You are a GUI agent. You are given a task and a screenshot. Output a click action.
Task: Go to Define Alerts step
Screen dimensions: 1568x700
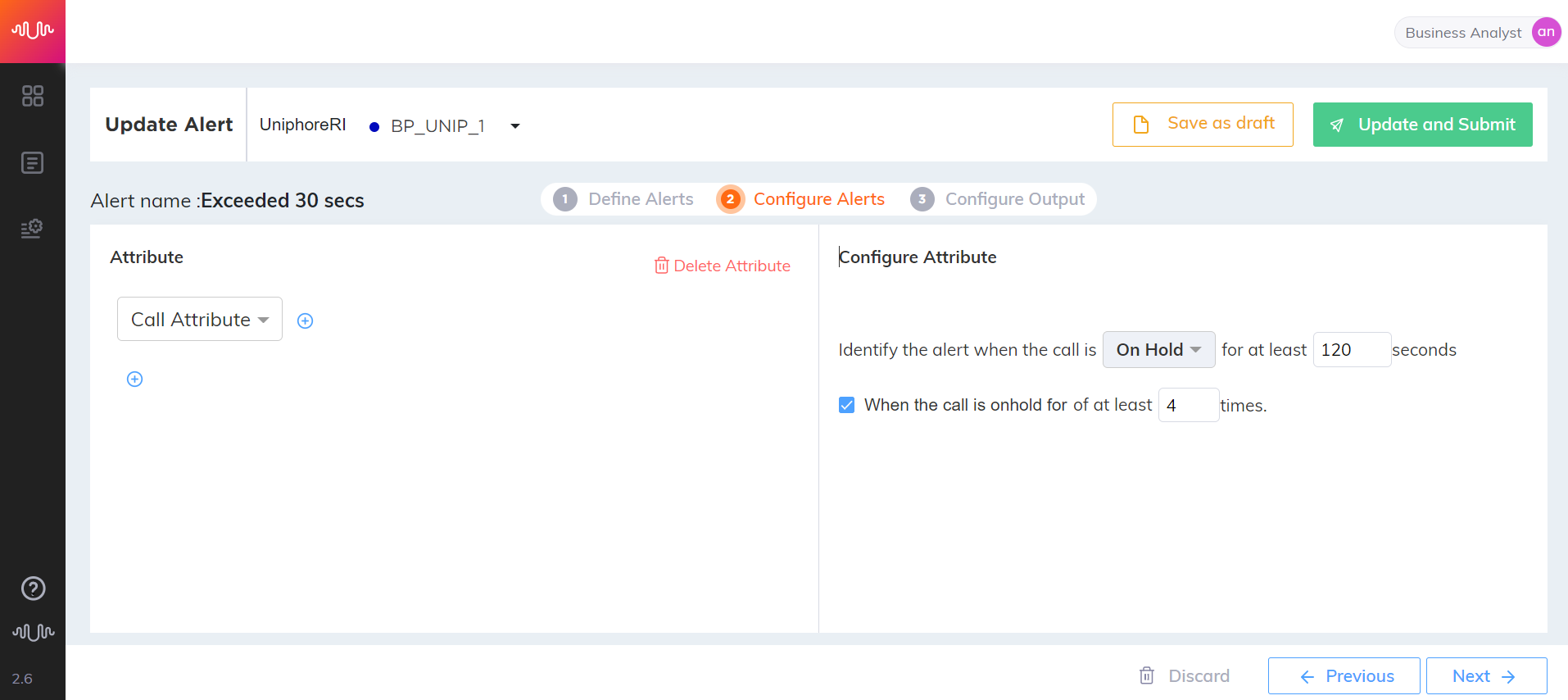pyautogui.click(x=623, y=199)
